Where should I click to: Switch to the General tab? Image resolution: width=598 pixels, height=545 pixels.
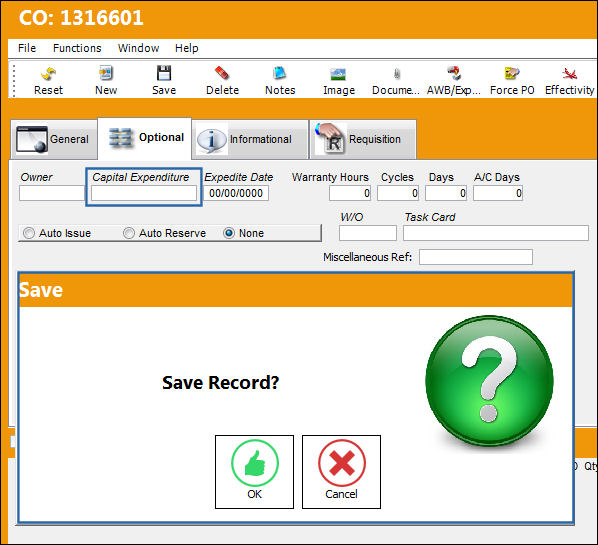54,139
